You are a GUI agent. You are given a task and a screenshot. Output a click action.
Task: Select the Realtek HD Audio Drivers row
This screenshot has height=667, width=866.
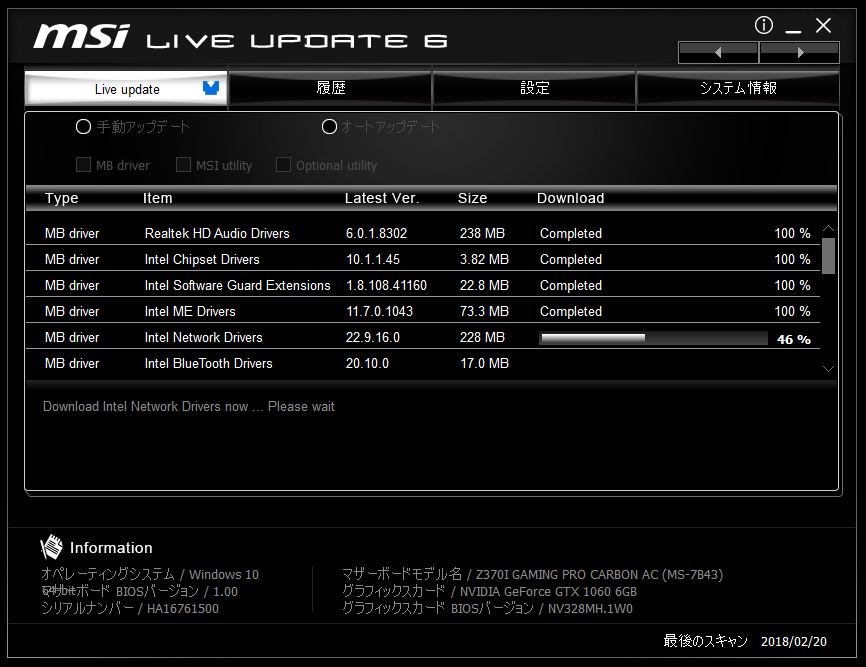423,233
